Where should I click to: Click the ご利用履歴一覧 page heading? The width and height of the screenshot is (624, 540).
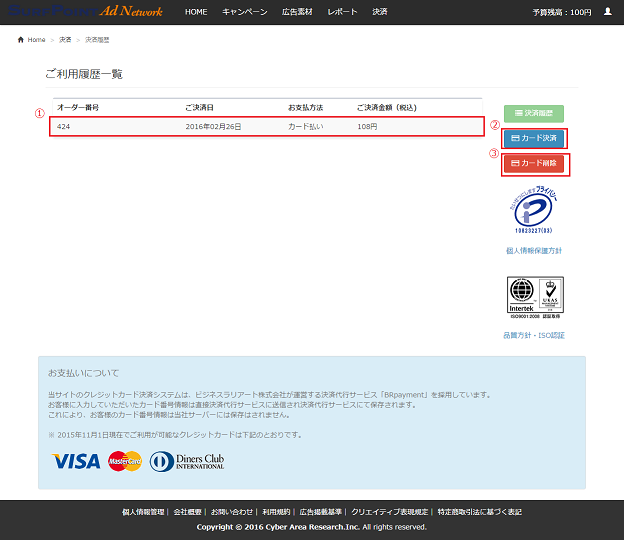tap(84, 74)
